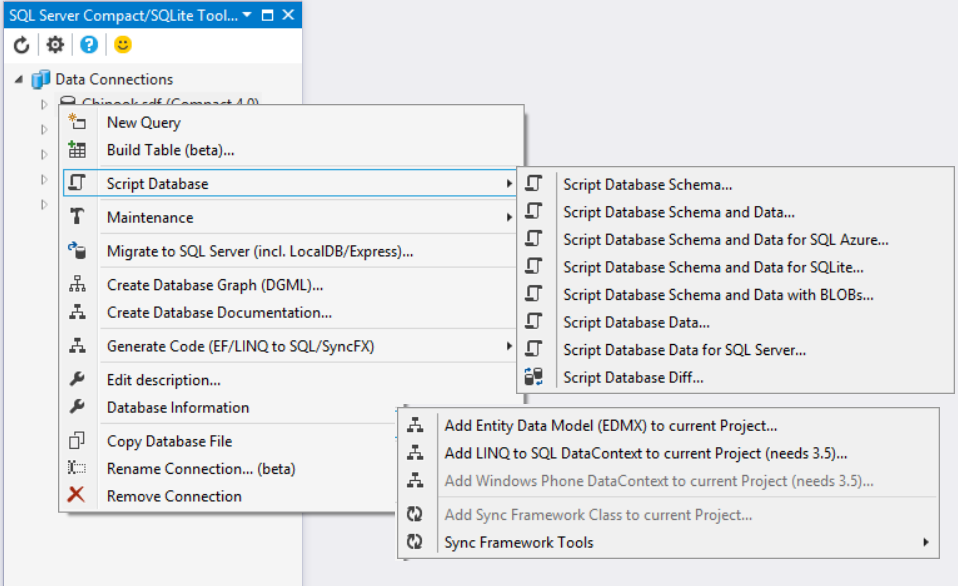Viewport: 958px width, 586px height.
Task: Expand the Maintenance submenu arrow
Action: coord(510,217)
